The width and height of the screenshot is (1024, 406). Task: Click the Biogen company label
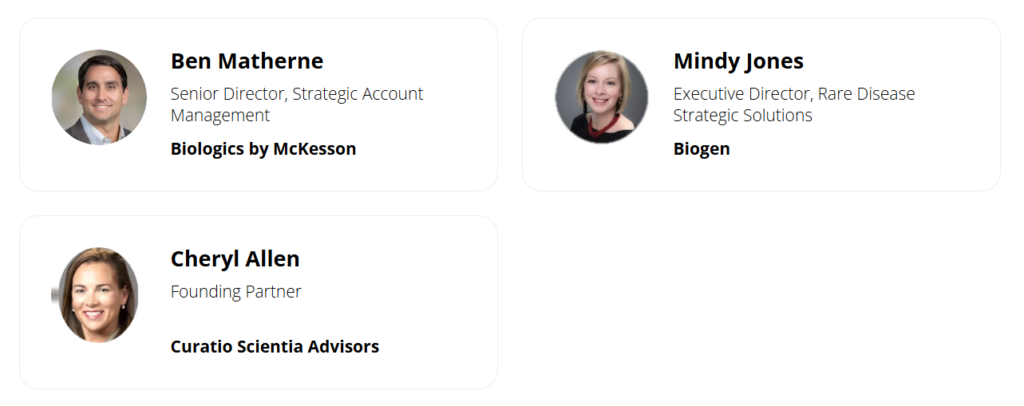[701, 149]
